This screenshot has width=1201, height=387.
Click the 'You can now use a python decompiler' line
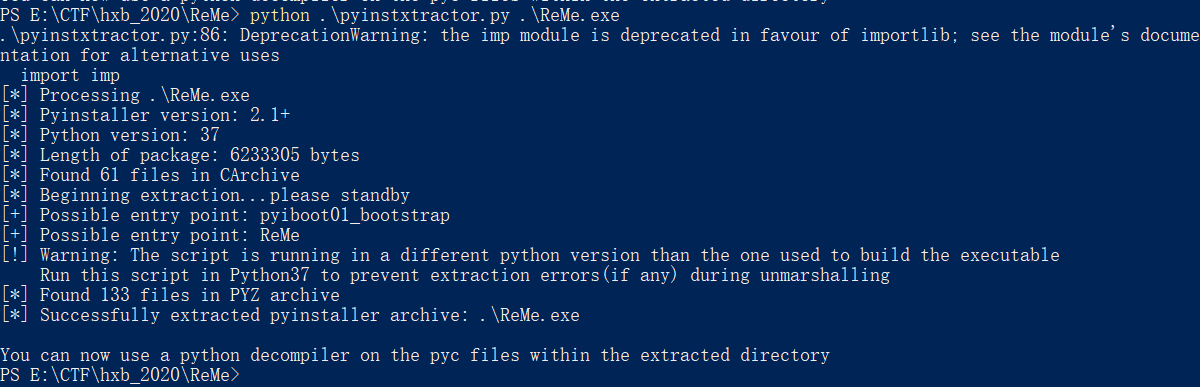pyautogui.click(x=415, y=355)
